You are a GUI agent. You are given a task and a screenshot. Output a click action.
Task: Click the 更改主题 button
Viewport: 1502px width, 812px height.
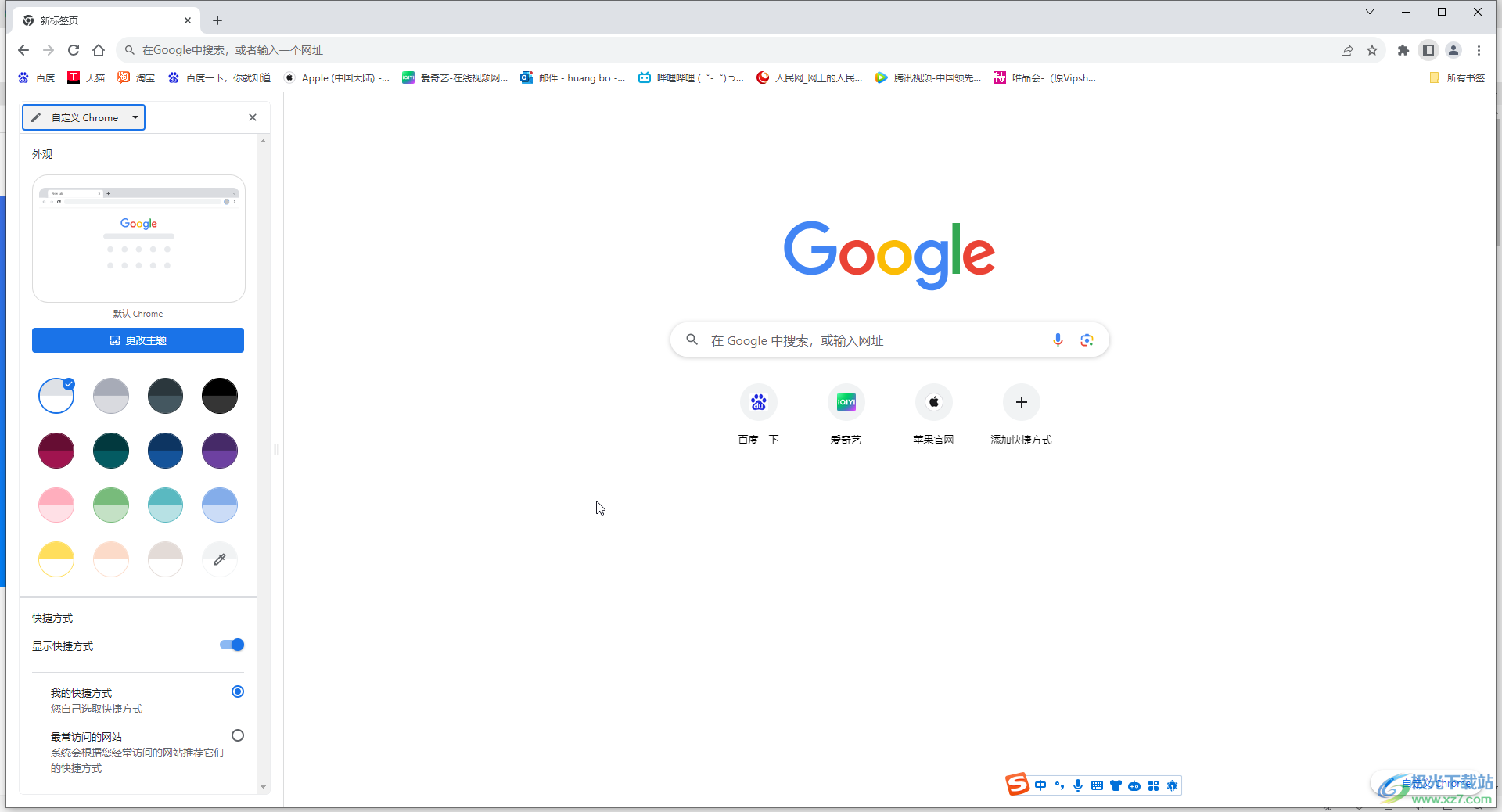coord(138,340)
